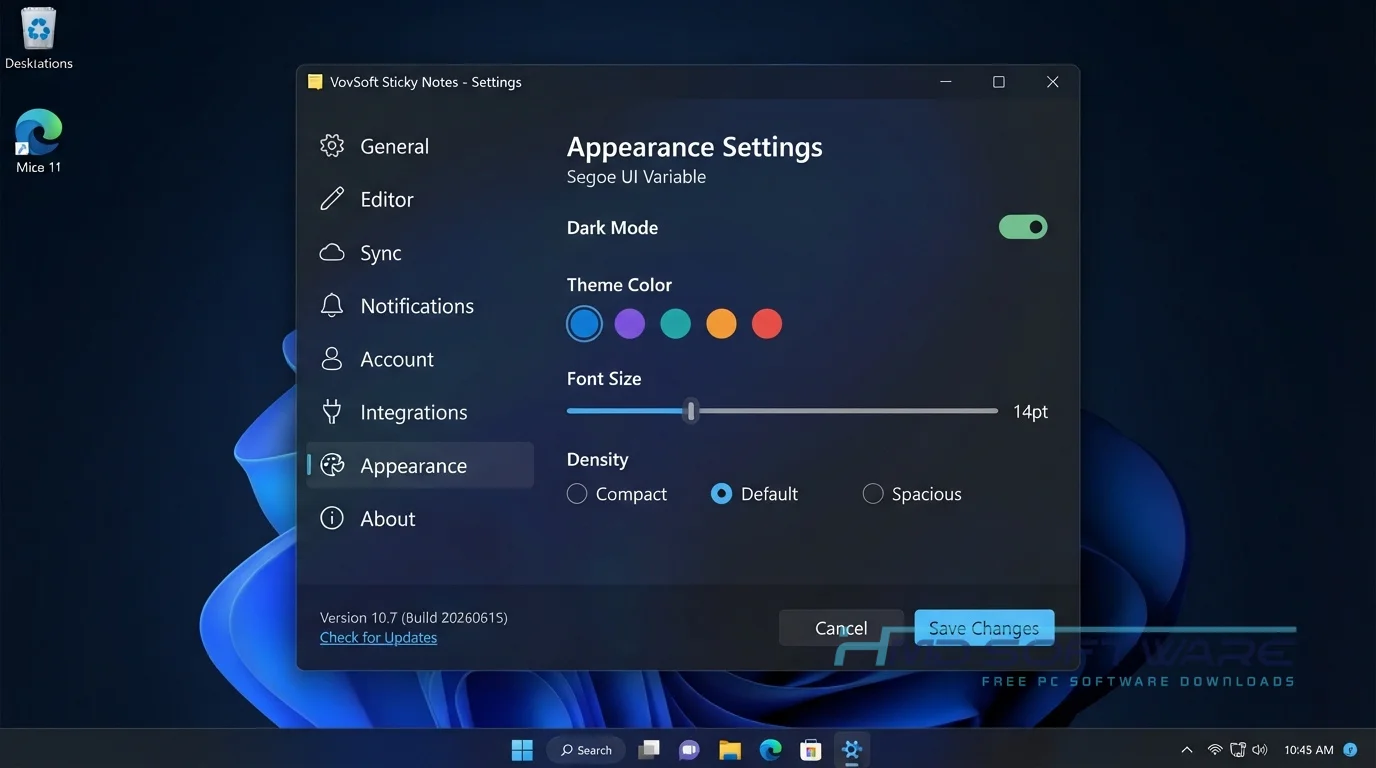Click the 10:45 AM taskbar clock
1376x768 pixels.
(1309, 750)
